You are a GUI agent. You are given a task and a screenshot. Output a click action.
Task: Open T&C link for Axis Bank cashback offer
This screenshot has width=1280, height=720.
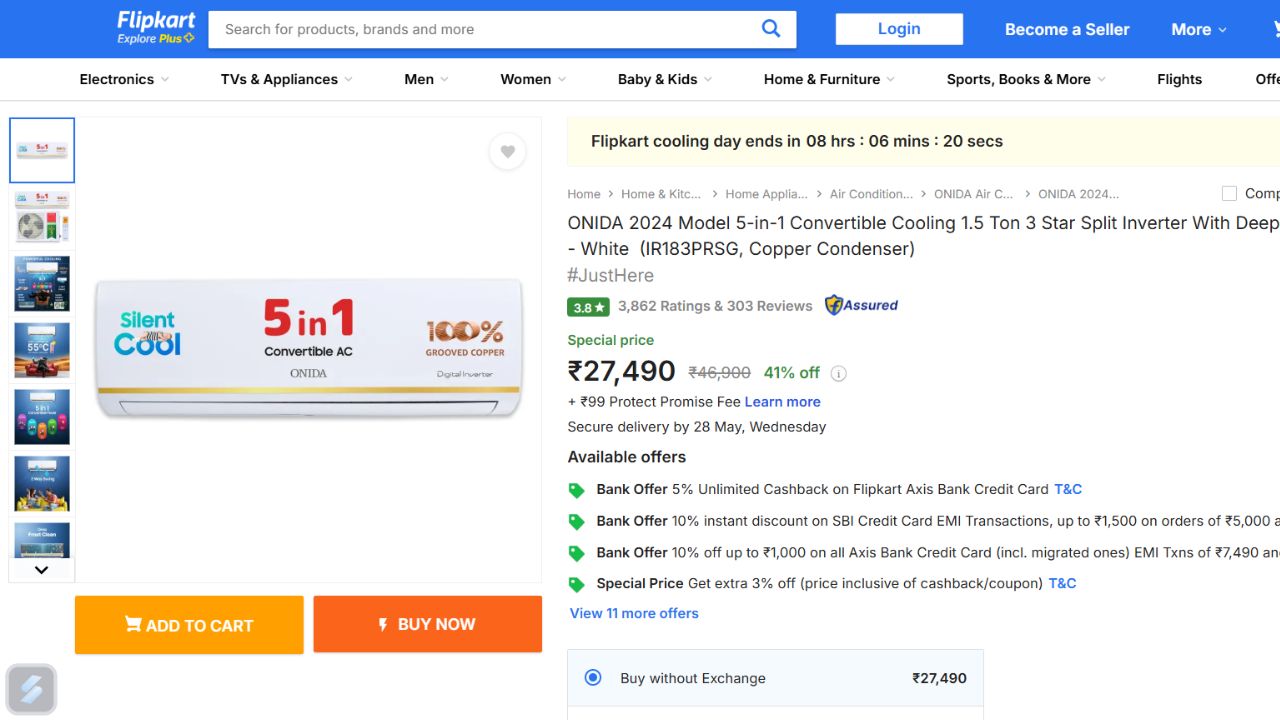coord(1068,489)
